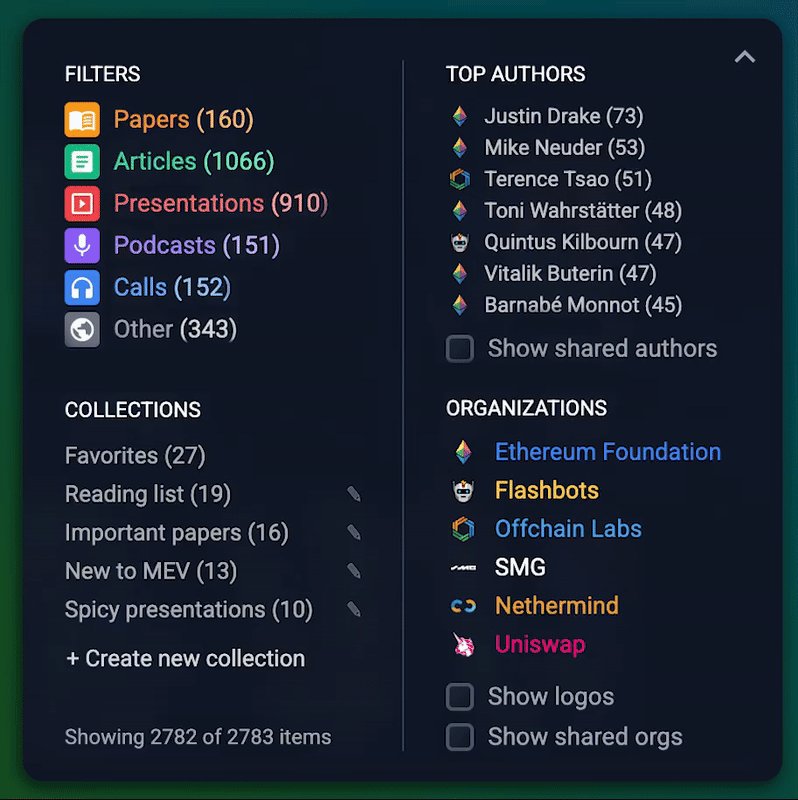Click the Flashbots robot logo in Organizations

(463, 491)
